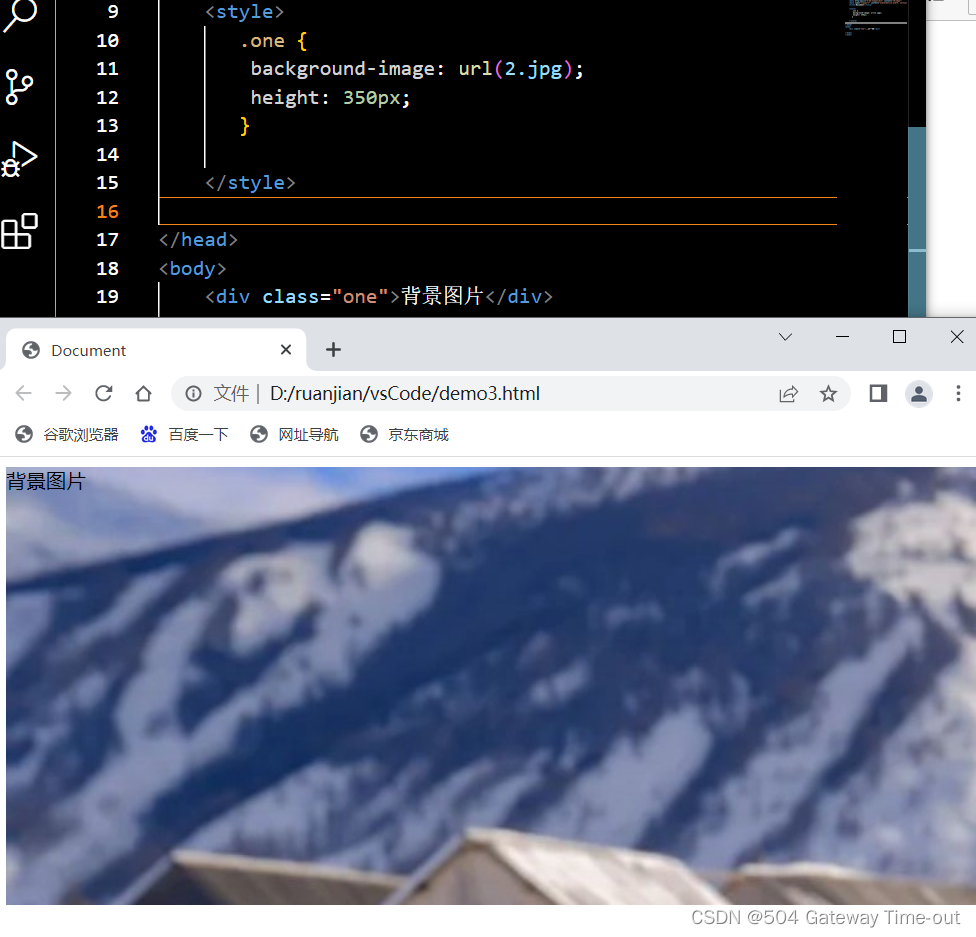The width and height of the screenshot is (976, 937).
Task: Open Chrome three-dot menu
Action: click(958, 393)
